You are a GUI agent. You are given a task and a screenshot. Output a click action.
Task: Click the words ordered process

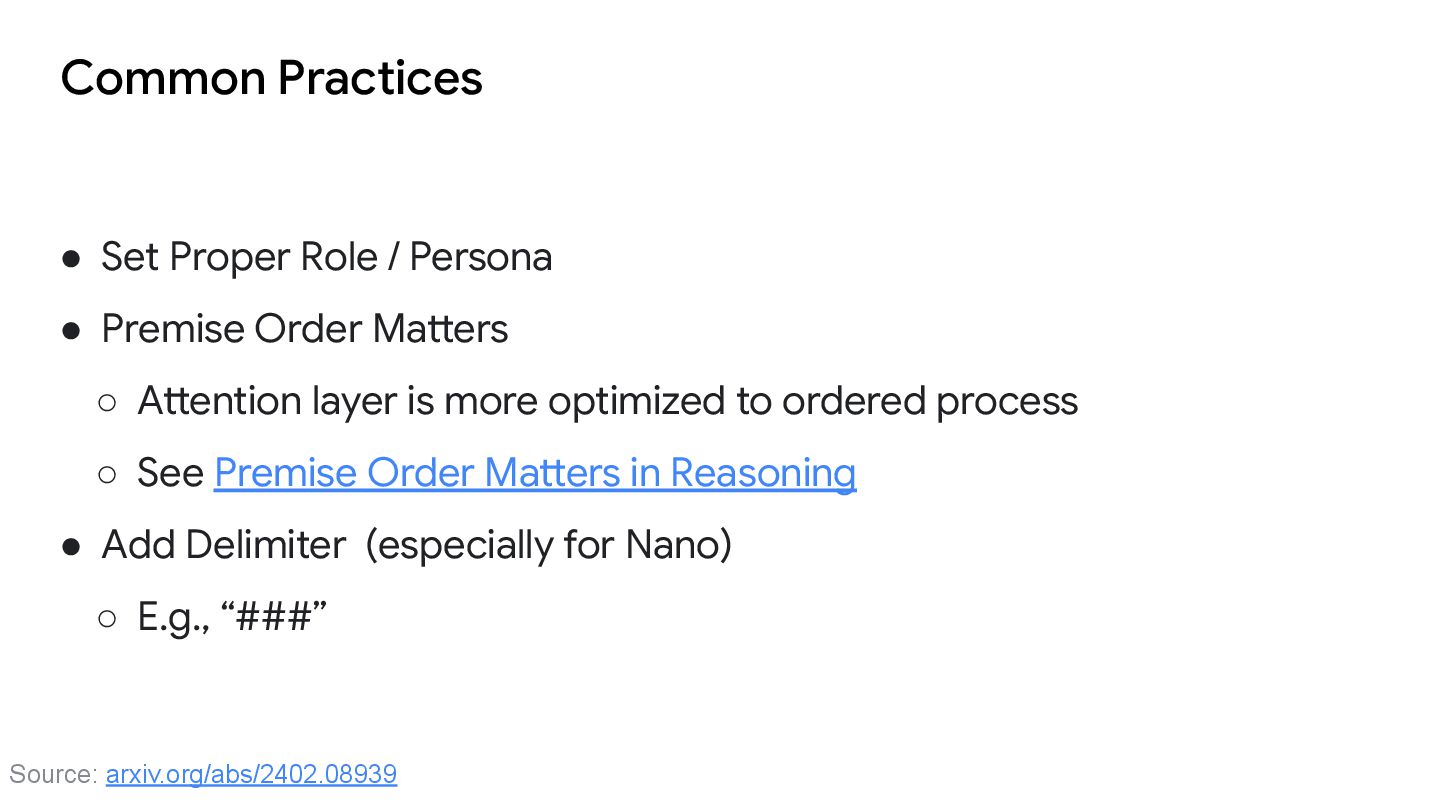point(930,401)
